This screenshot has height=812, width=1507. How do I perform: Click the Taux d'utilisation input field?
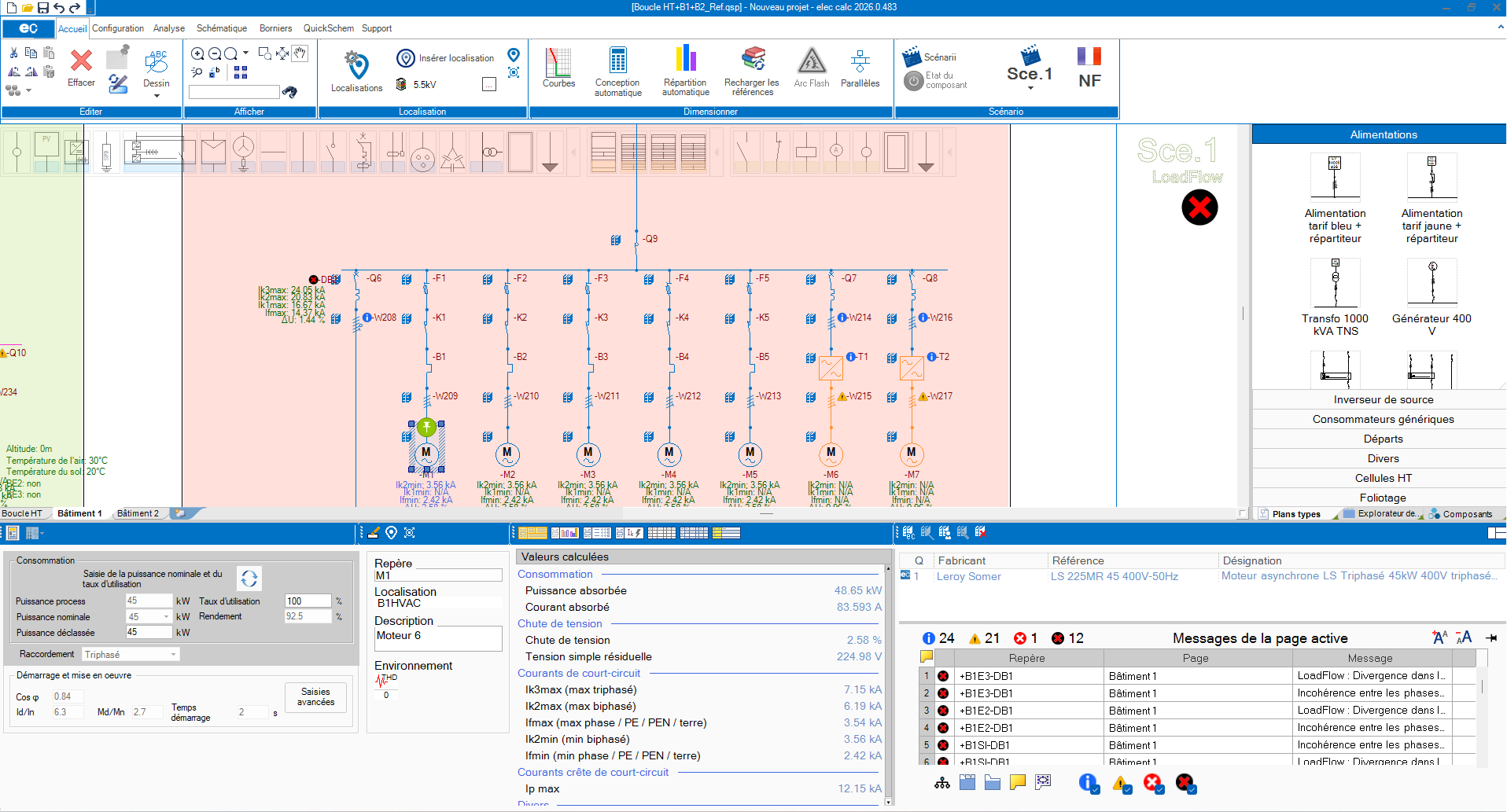point(308,601)
